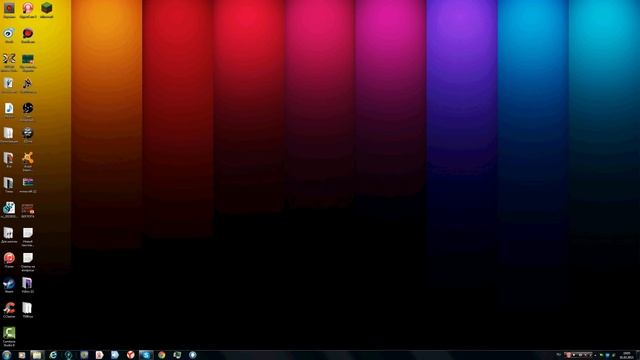Viewport: 640px width, 360px height.
Task: Click the Show desktop strip
Action: coord(638,355)
